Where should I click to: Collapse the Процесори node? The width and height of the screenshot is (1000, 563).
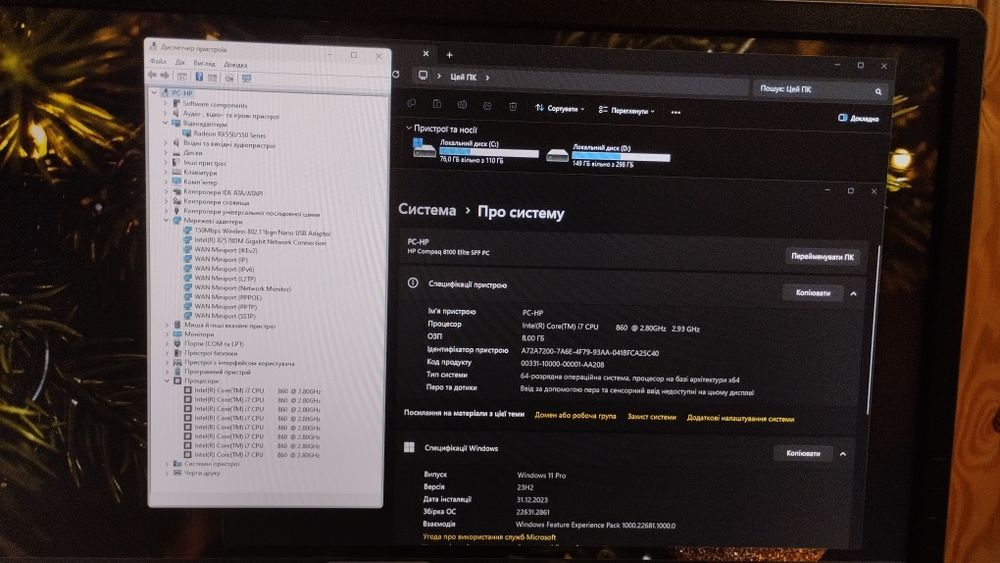pos(167,381)
